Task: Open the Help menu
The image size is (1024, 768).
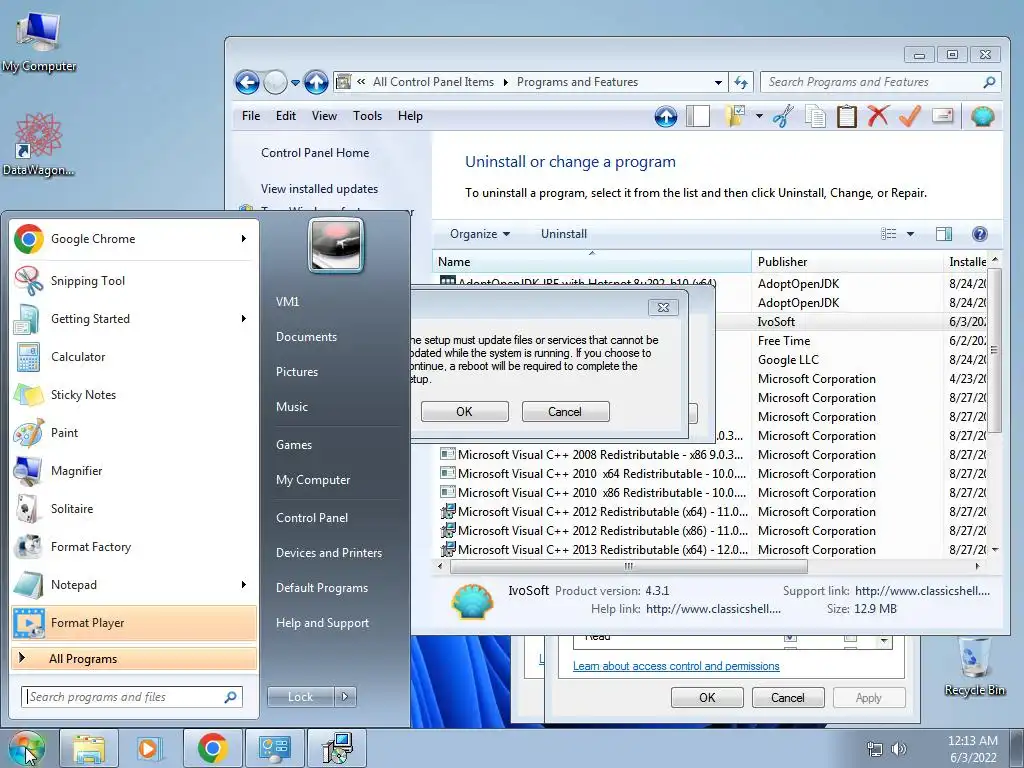Action: (410, 116)
